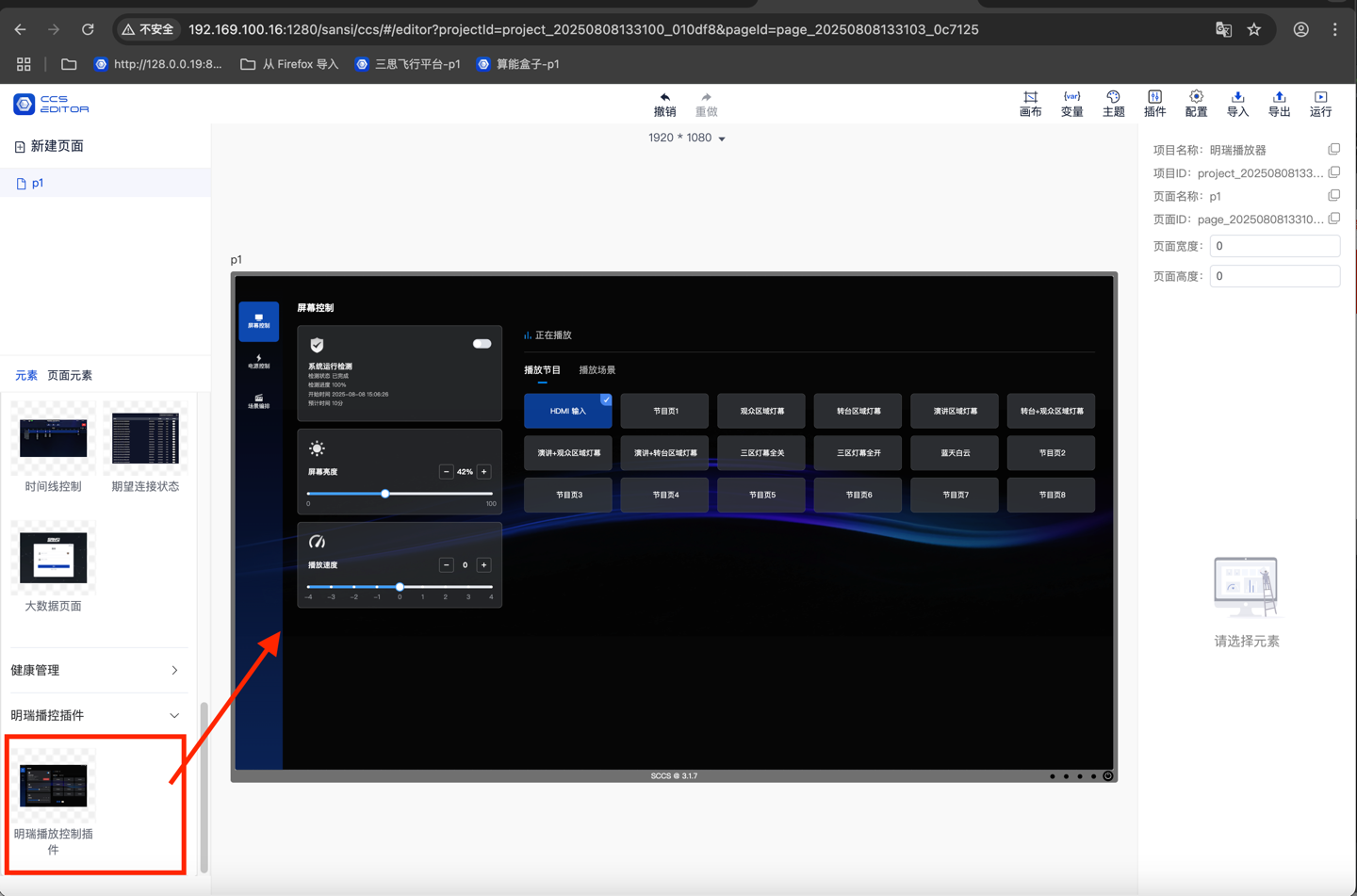Select 屏幕控制 in the canvas sidebar

point(258,321)
